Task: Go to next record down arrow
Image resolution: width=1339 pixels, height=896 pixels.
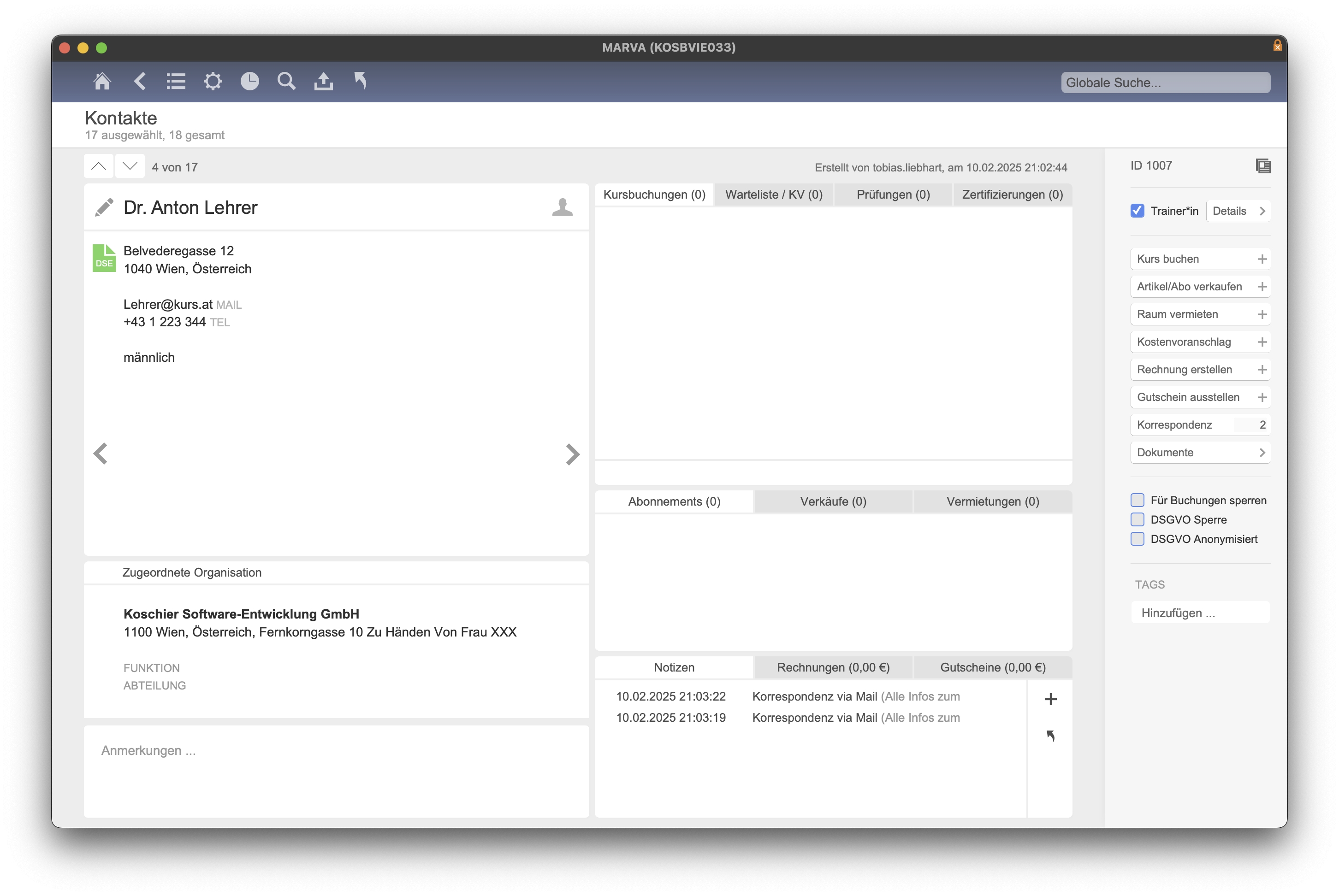Action: tap(130, 167)
